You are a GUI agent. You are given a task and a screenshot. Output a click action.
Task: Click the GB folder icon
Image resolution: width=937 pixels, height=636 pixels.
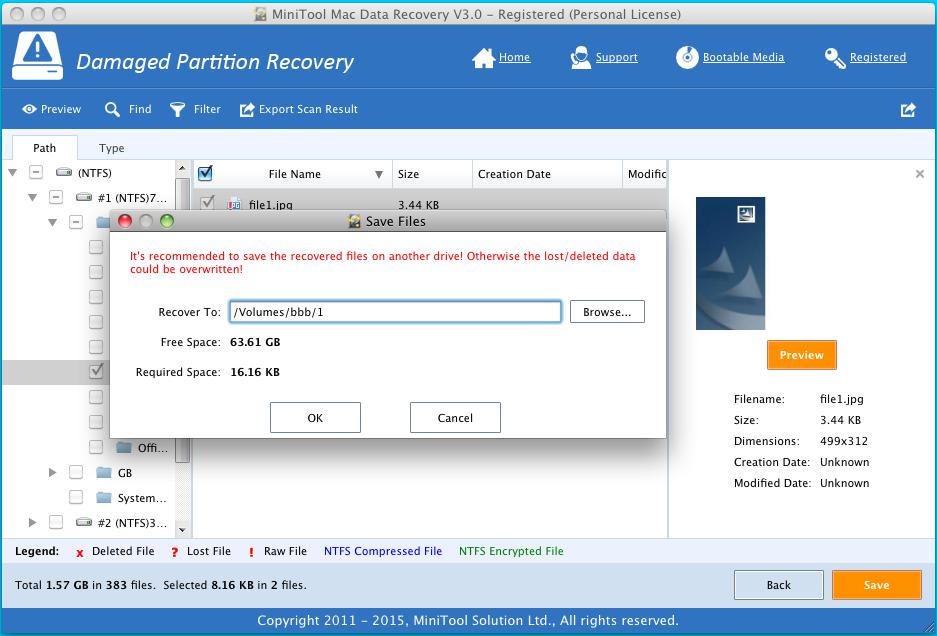[104, 473]
